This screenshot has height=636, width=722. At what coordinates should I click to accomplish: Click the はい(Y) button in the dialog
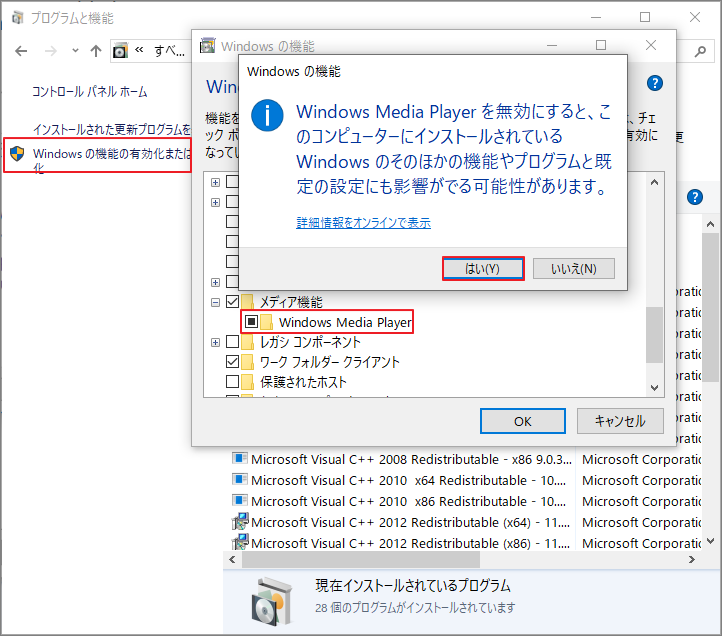point(483,268)
